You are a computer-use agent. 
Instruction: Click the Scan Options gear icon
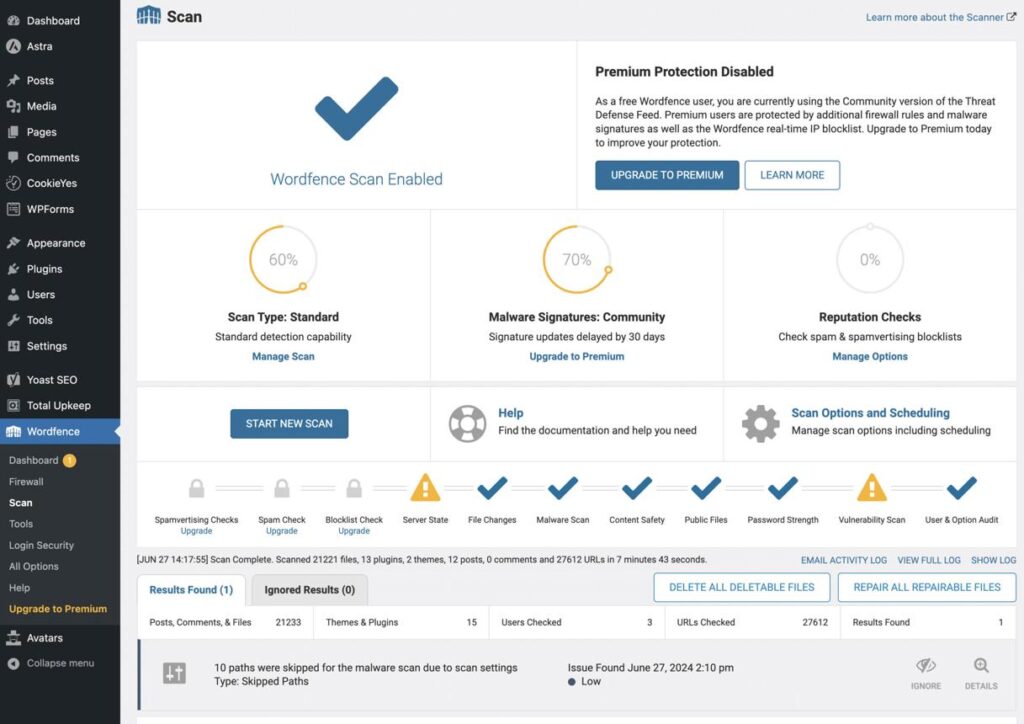click(x=760, y=423)
